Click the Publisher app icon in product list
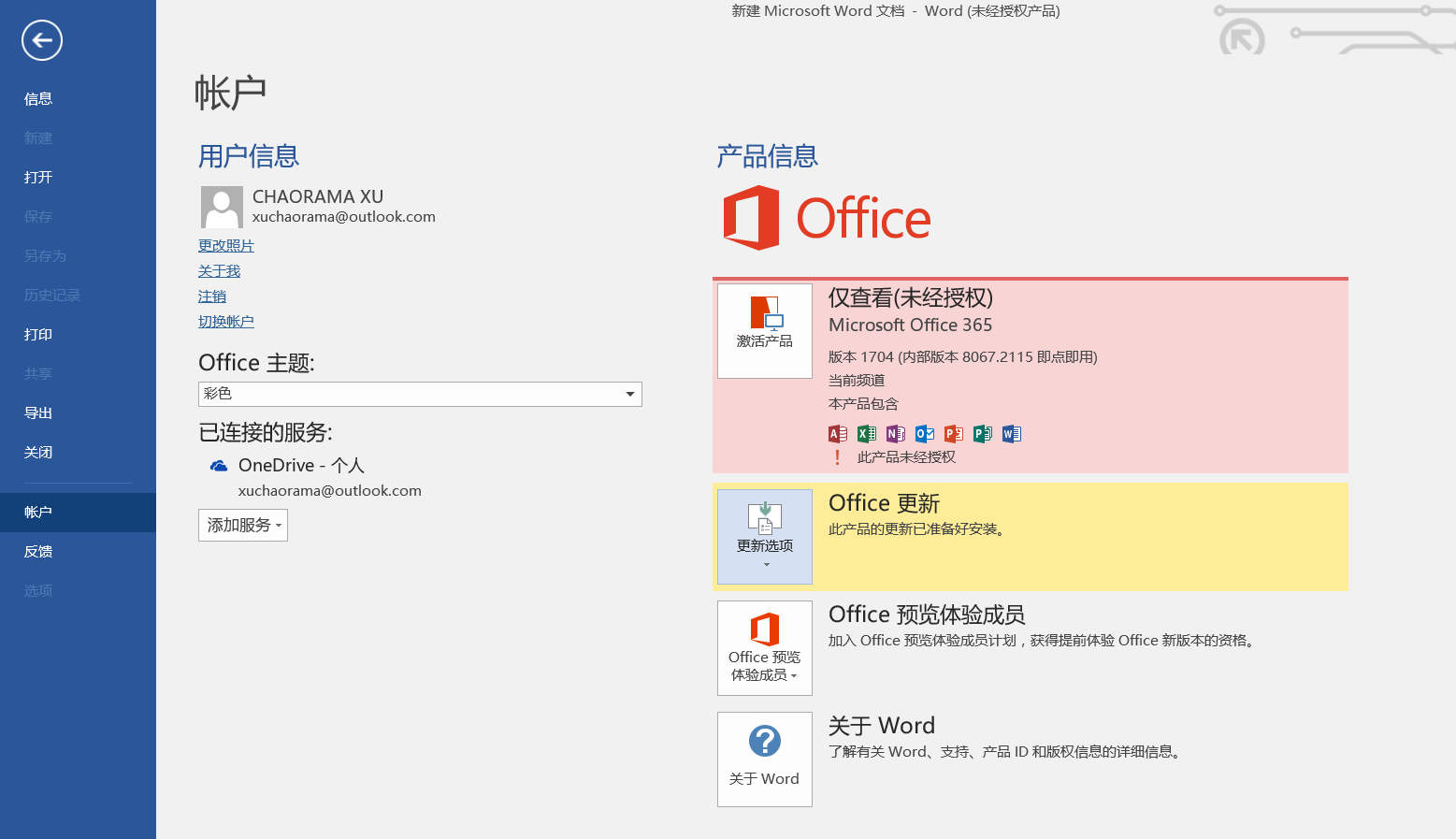 pyautogui.click(x=983, y=434)
